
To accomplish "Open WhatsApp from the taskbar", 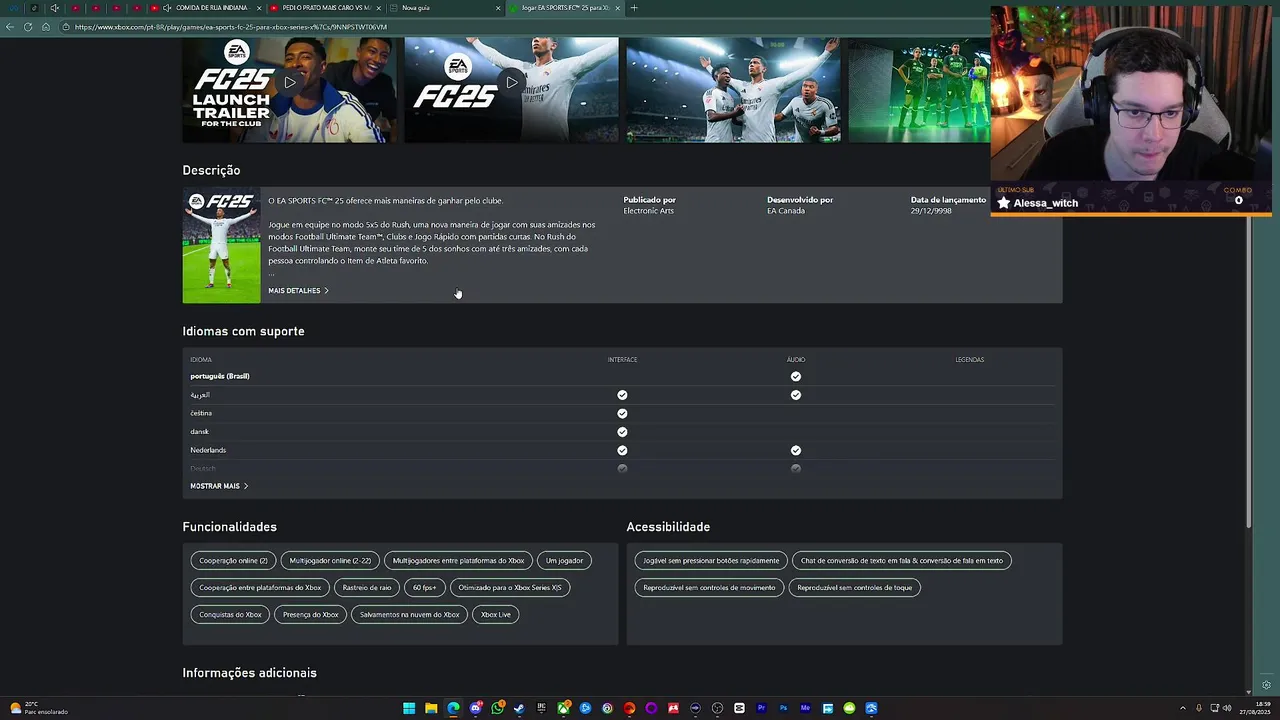I will tap(498, 709).
